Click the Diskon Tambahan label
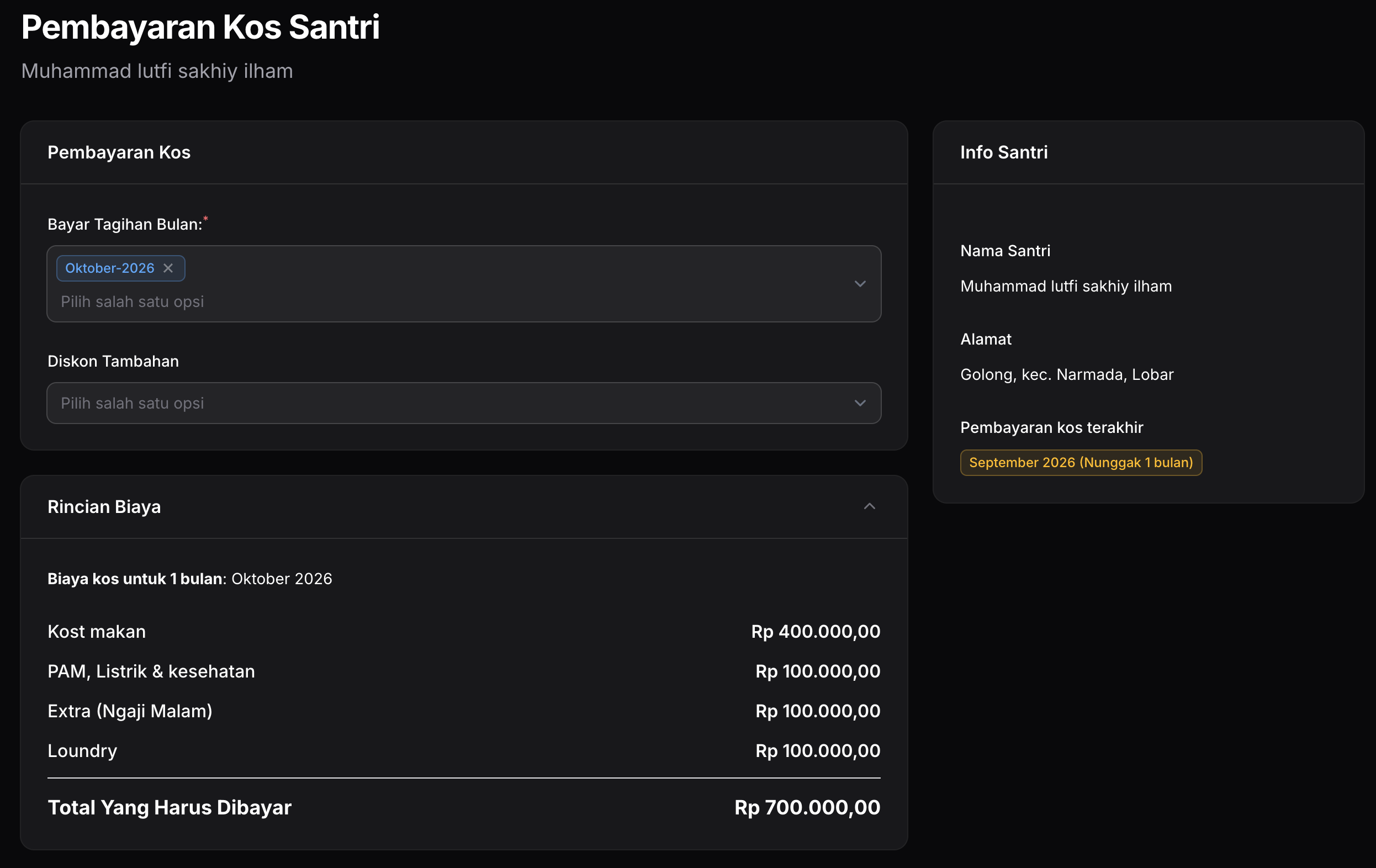The height and width of the screenshot is (868, 1376). (x=113, y=361)
